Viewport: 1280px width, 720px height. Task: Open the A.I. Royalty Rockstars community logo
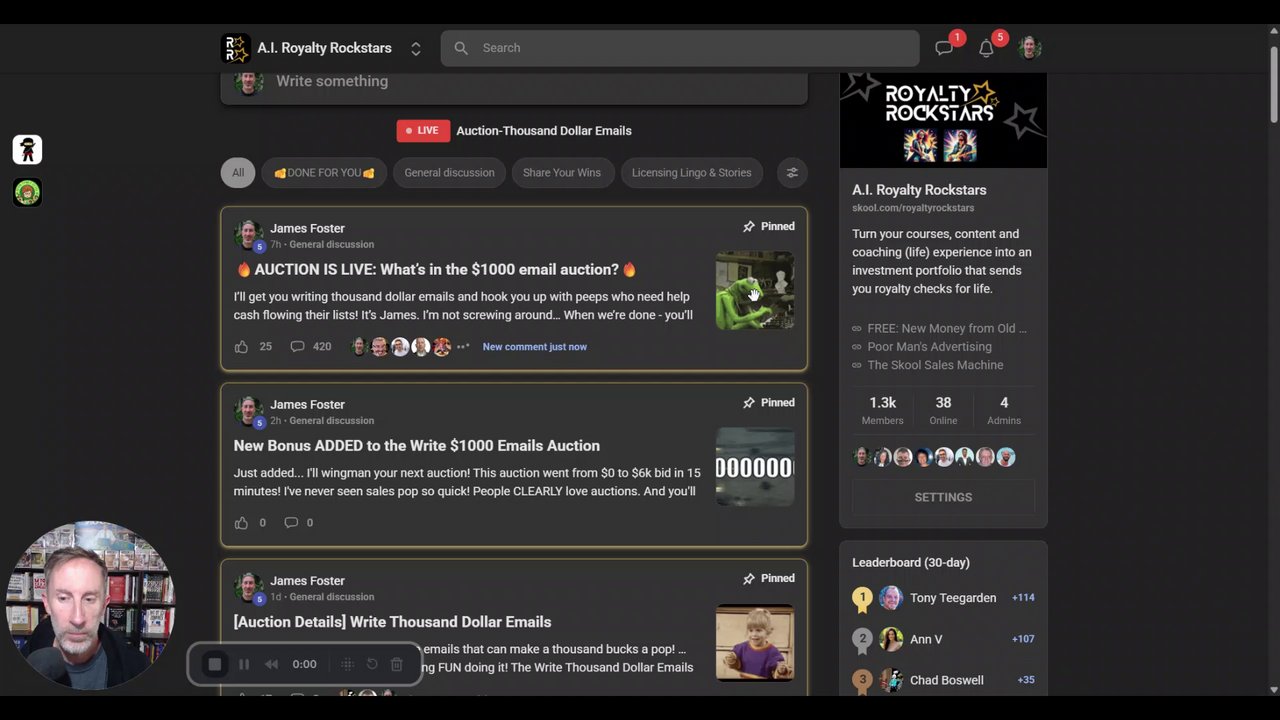pyautogui.click(x=236, y=48)
